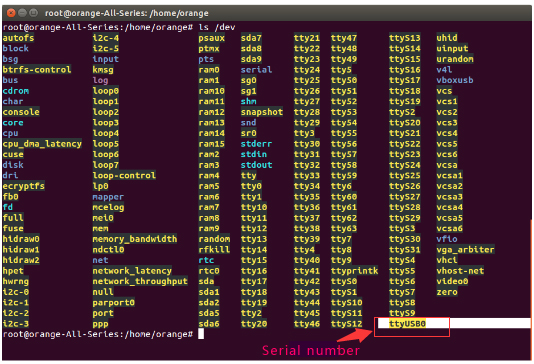Select the 'cpu_dma_latency' entry
Screen dimensions: 534x364
coord(42,144)
